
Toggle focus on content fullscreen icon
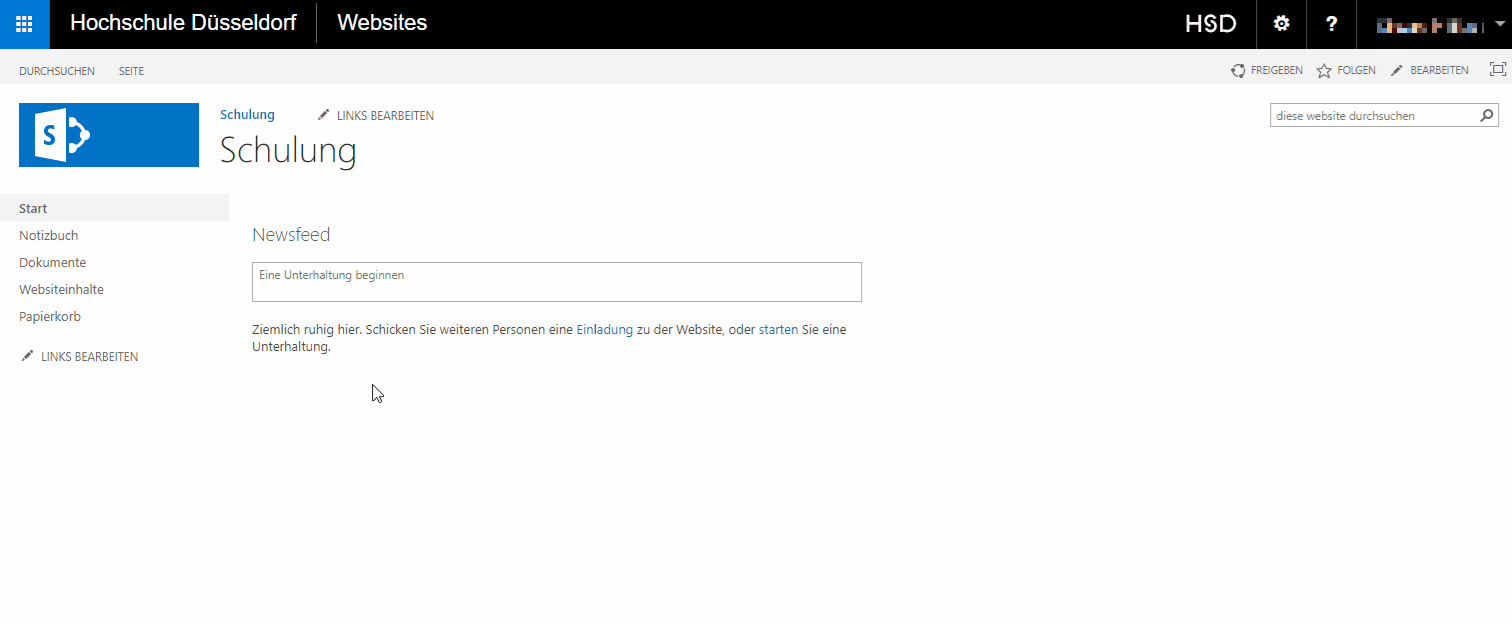coord(1497,69)
